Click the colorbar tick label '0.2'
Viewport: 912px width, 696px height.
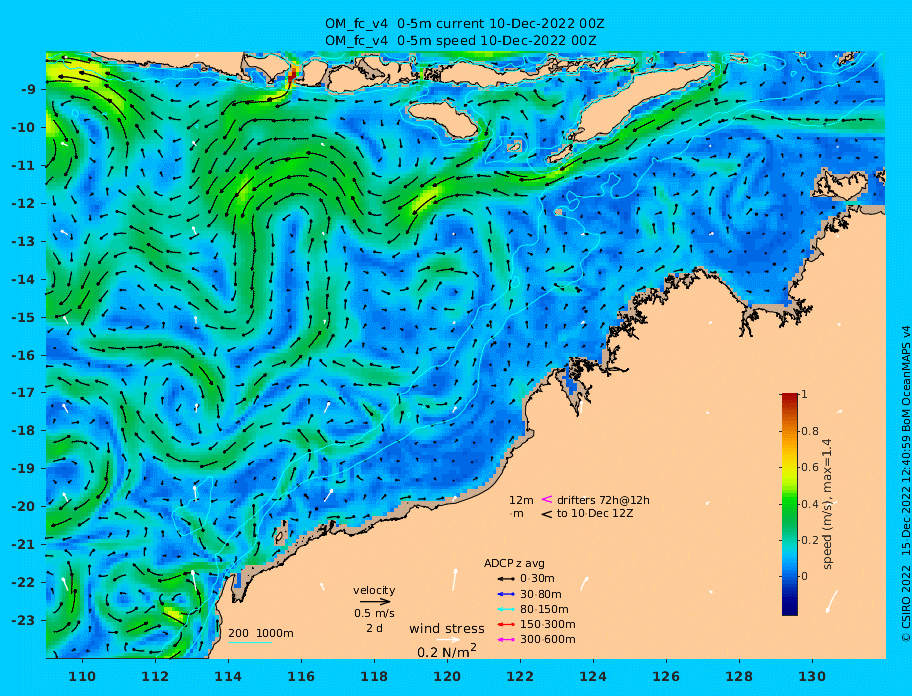[x=810, y=540]
